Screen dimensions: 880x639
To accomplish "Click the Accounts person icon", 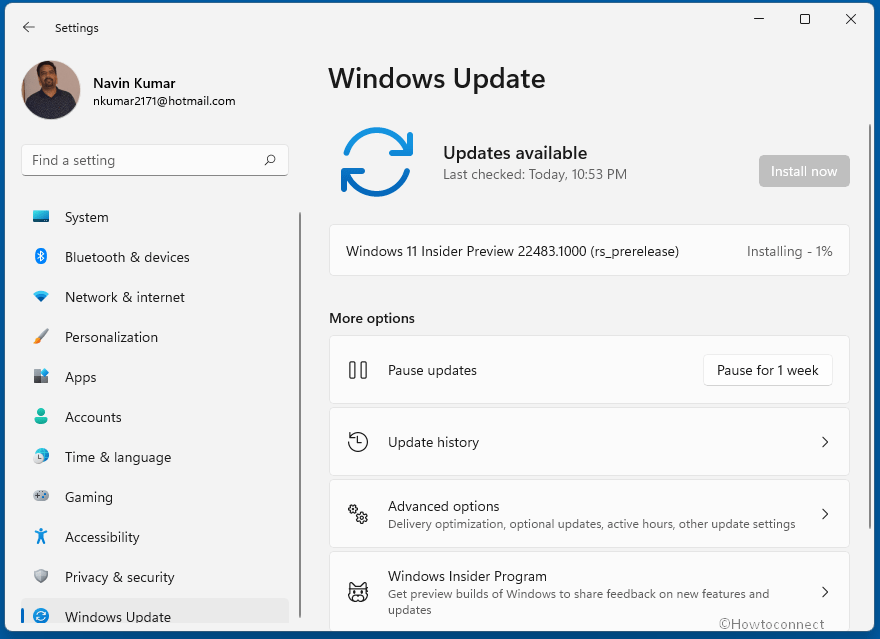I will pyautogui.click(x=41, y=416).
